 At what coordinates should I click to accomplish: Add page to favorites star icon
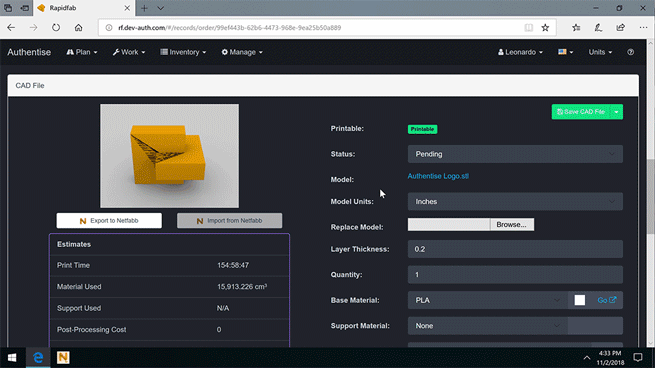pos(545,28)
